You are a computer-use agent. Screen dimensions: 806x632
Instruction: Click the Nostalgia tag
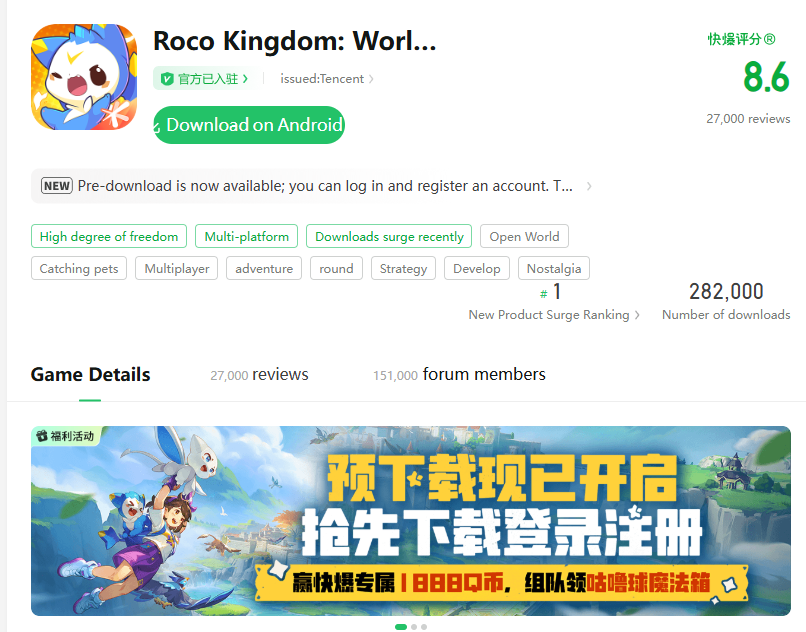553,268
